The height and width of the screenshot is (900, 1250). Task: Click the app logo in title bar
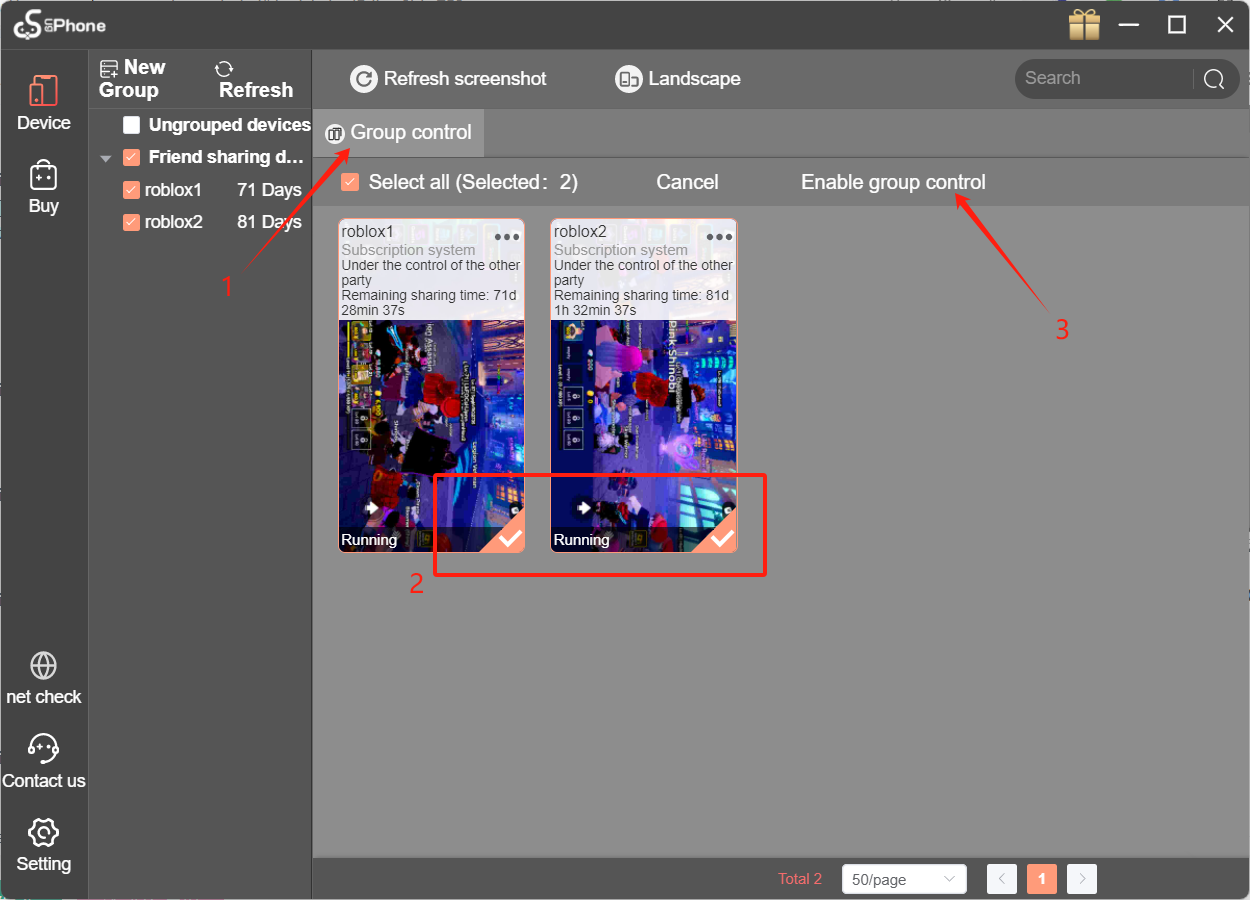(60, 26)
